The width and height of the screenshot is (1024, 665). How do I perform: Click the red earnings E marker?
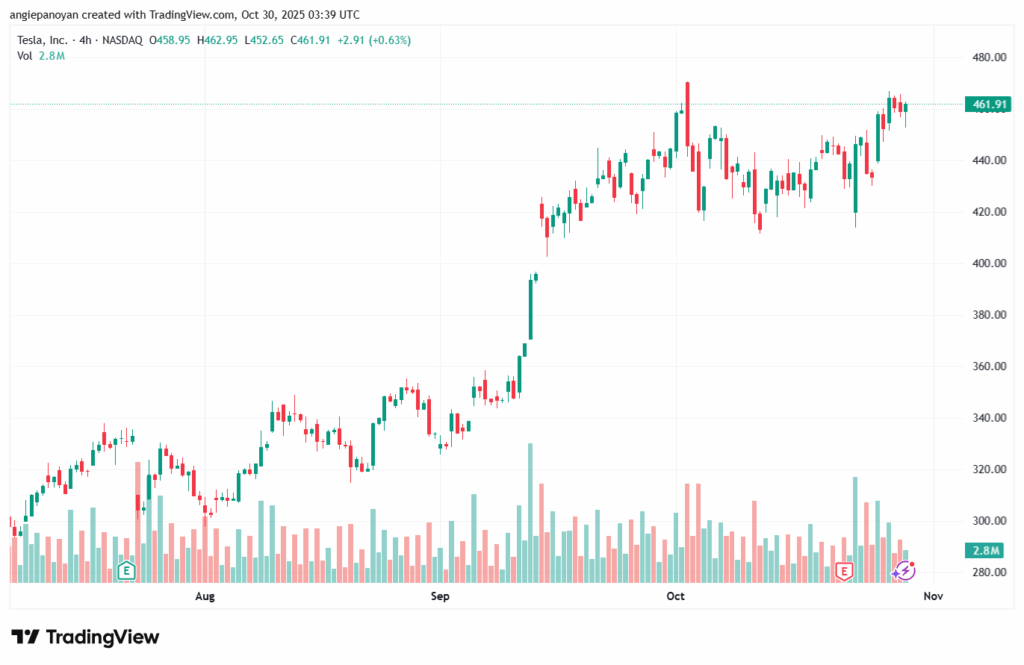tap(844, 571)
